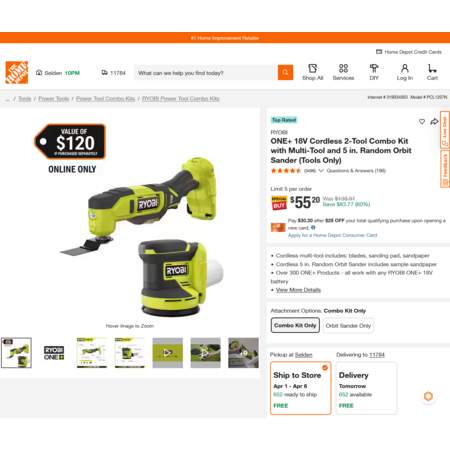Save product with the heart icon
The width and height of the screenshot is (450, 450).
(x=422, y=122)
